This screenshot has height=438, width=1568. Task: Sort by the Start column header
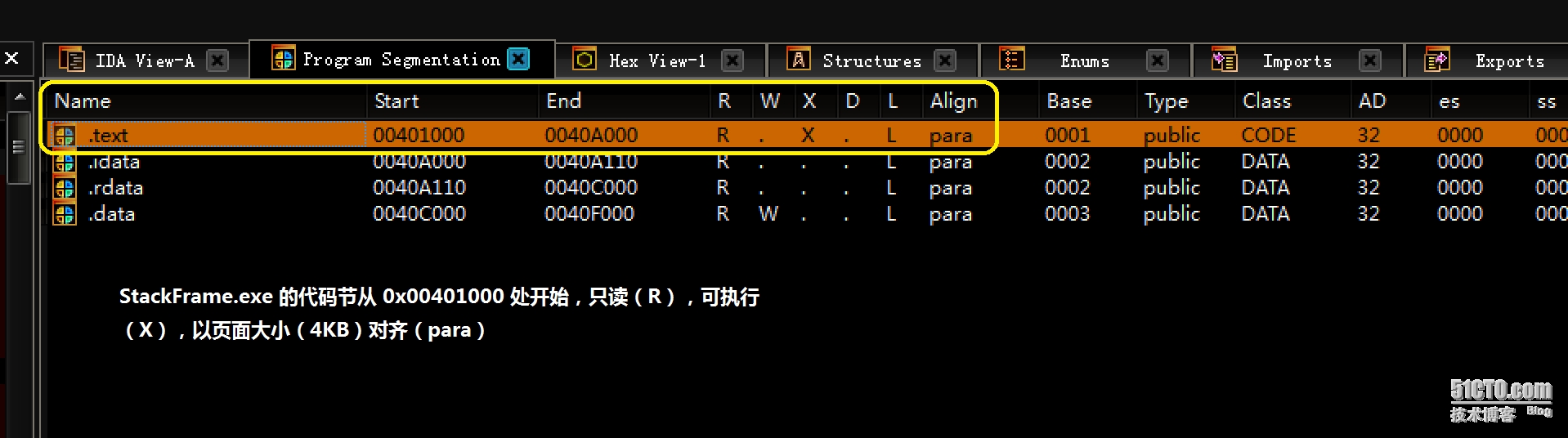point(396,101)
